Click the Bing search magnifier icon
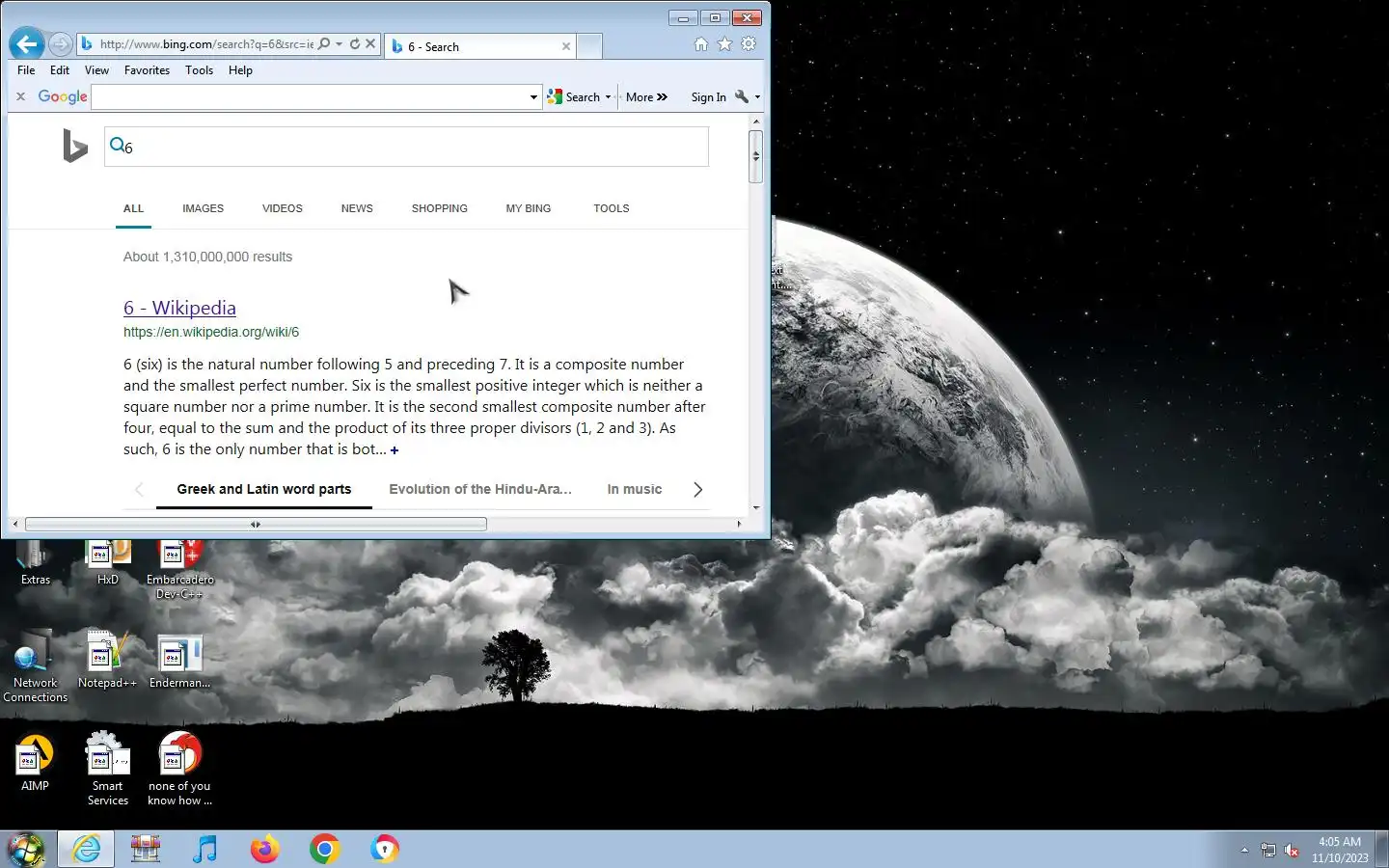The image size is (1389, 868). pos(117,146)
